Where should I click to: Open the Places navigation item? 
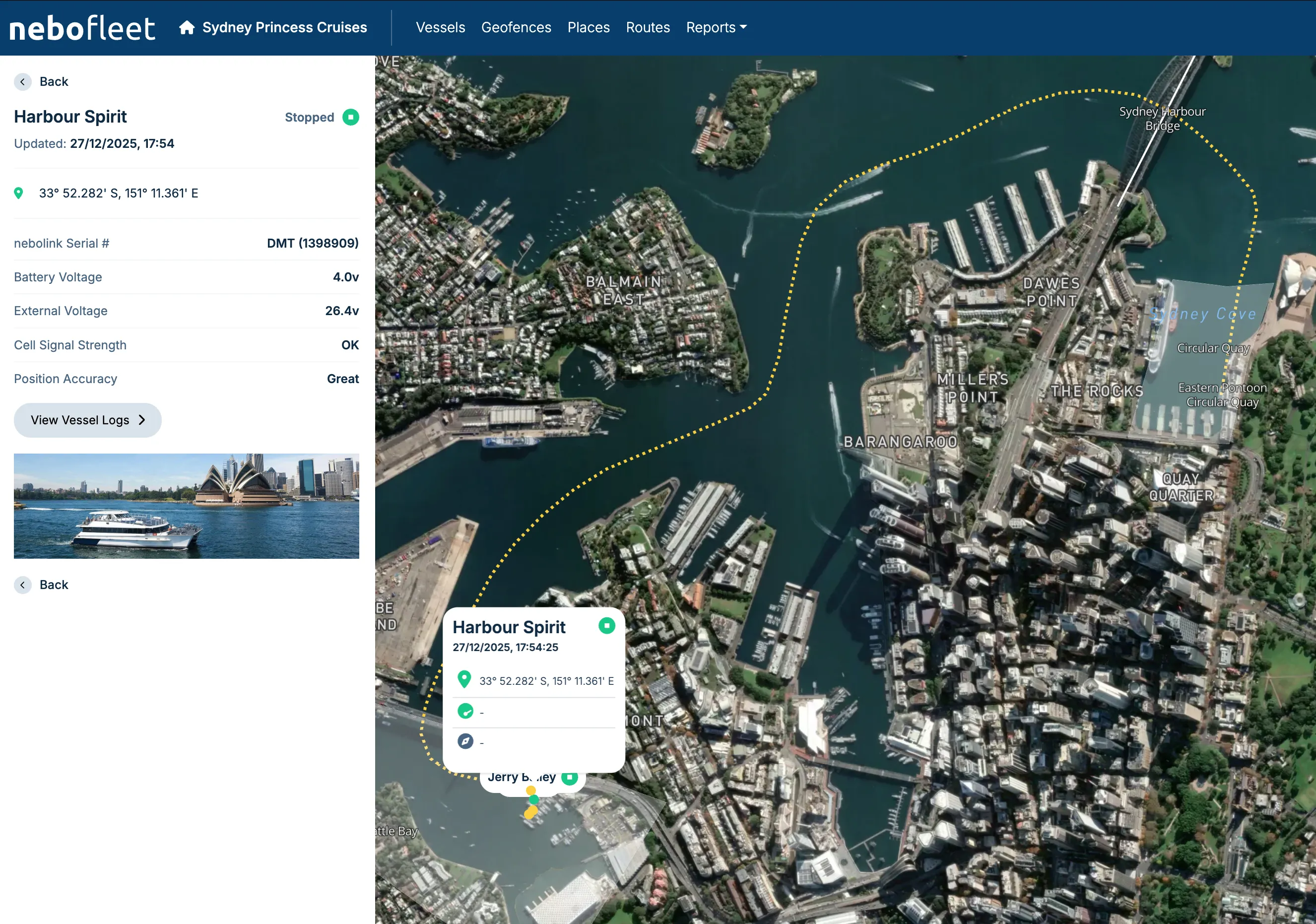[x=588, y=27]
